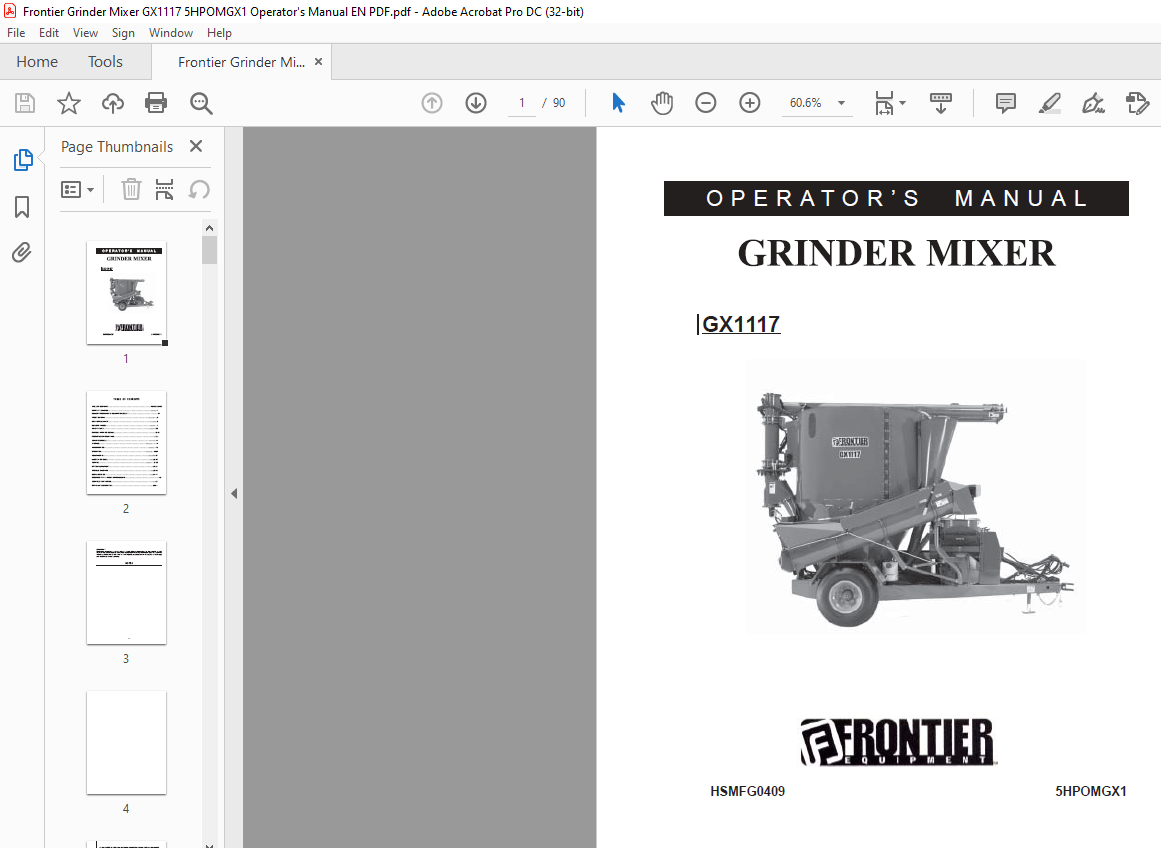Go to previous page arrow
1161x848 pixels.
432,103
